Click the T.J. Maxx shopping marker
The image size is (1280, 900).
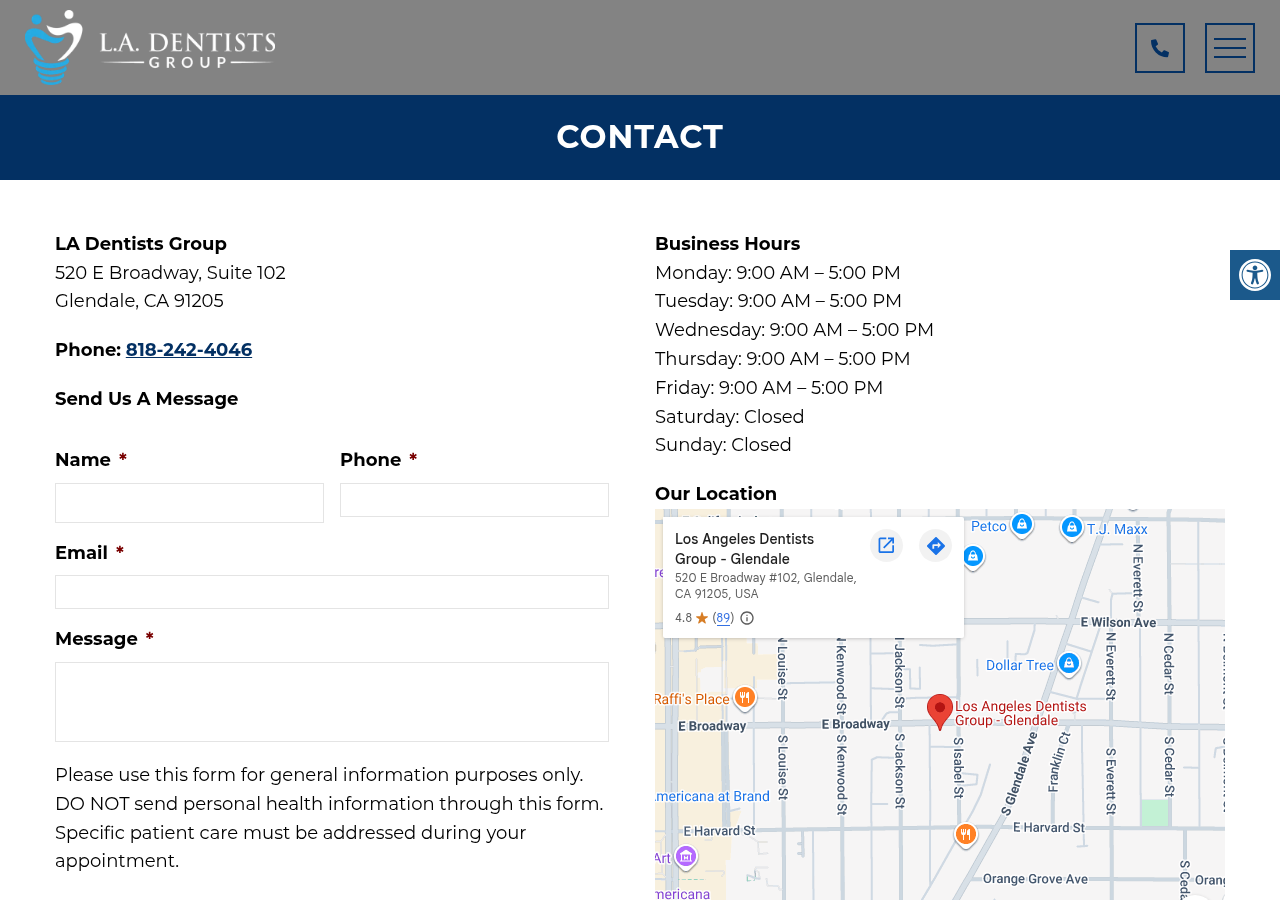(1072, 527)
